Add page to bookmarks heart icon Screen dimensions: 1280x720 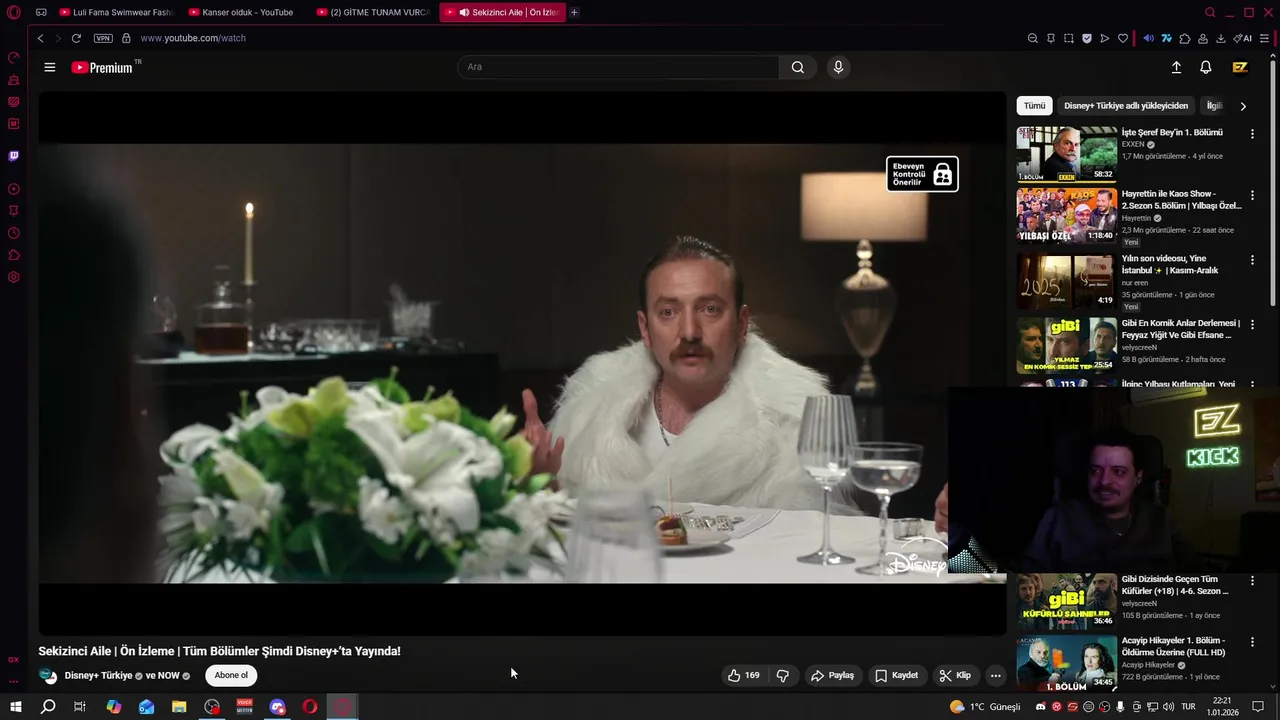click(x=1123, y=38)
